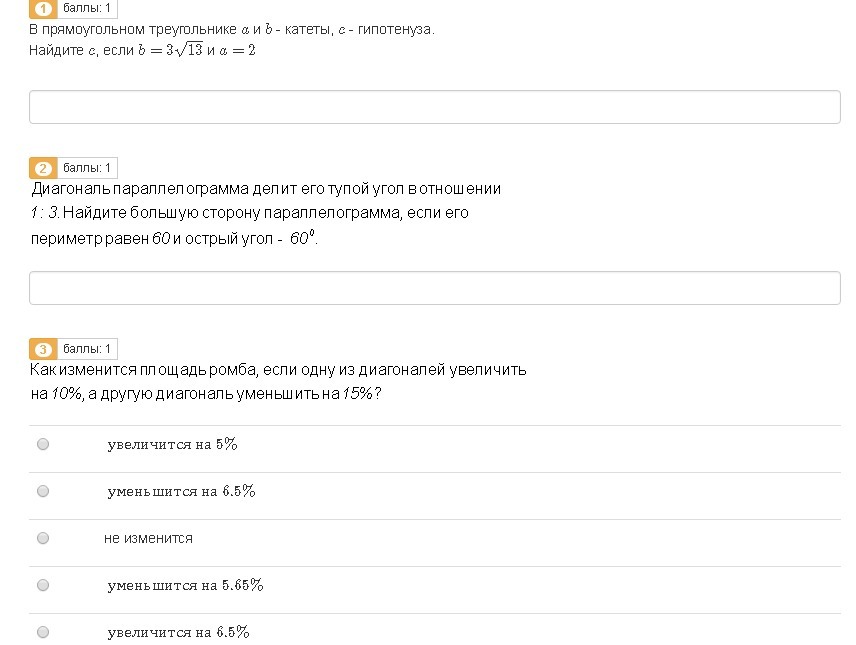Click the answer text 'уменьшится на 6.5%'
856x645 pixels.
181,491
